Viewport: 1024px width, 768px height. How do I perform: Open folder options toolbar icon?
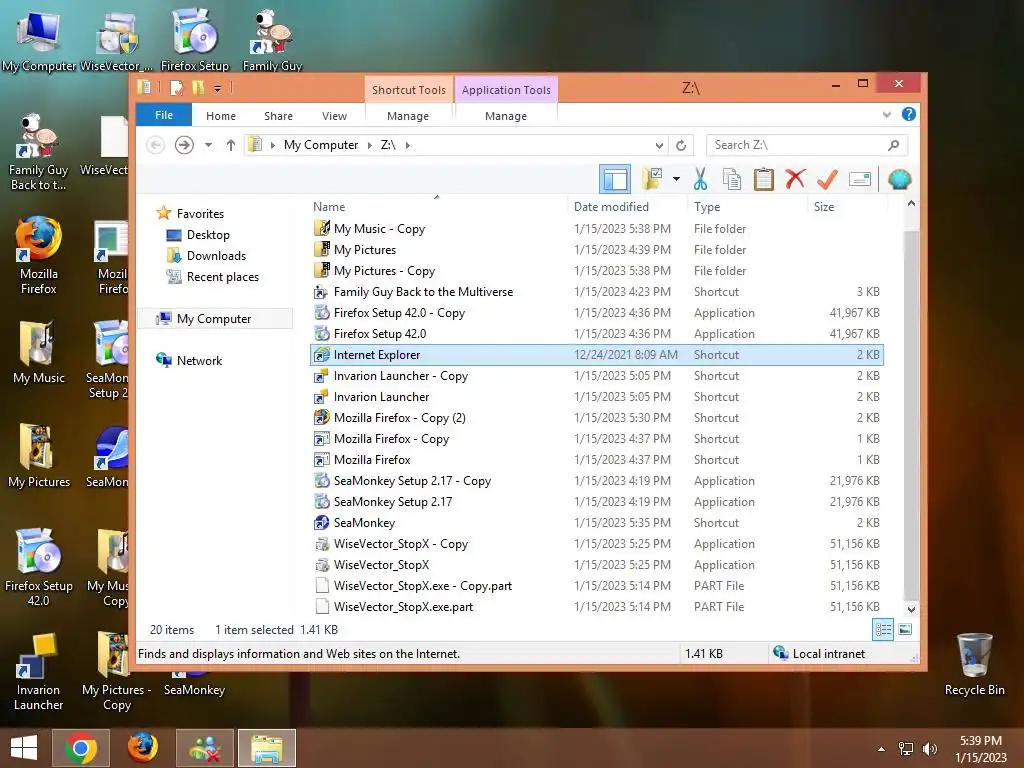tap(652, 178)
